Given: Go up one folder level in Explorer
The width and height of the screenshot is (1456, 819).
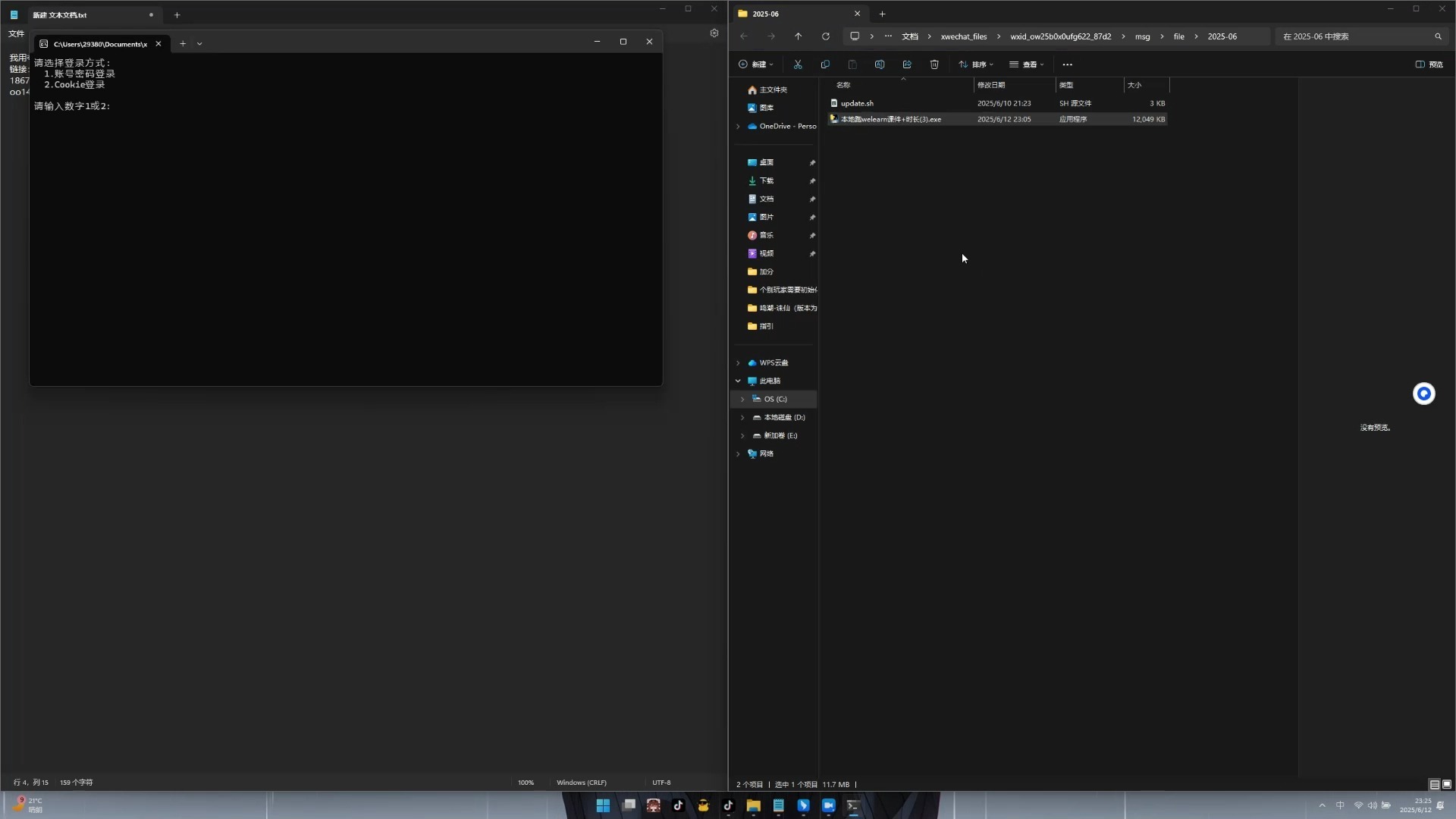Looking at the screenshot, I should (x=798, y=36).
